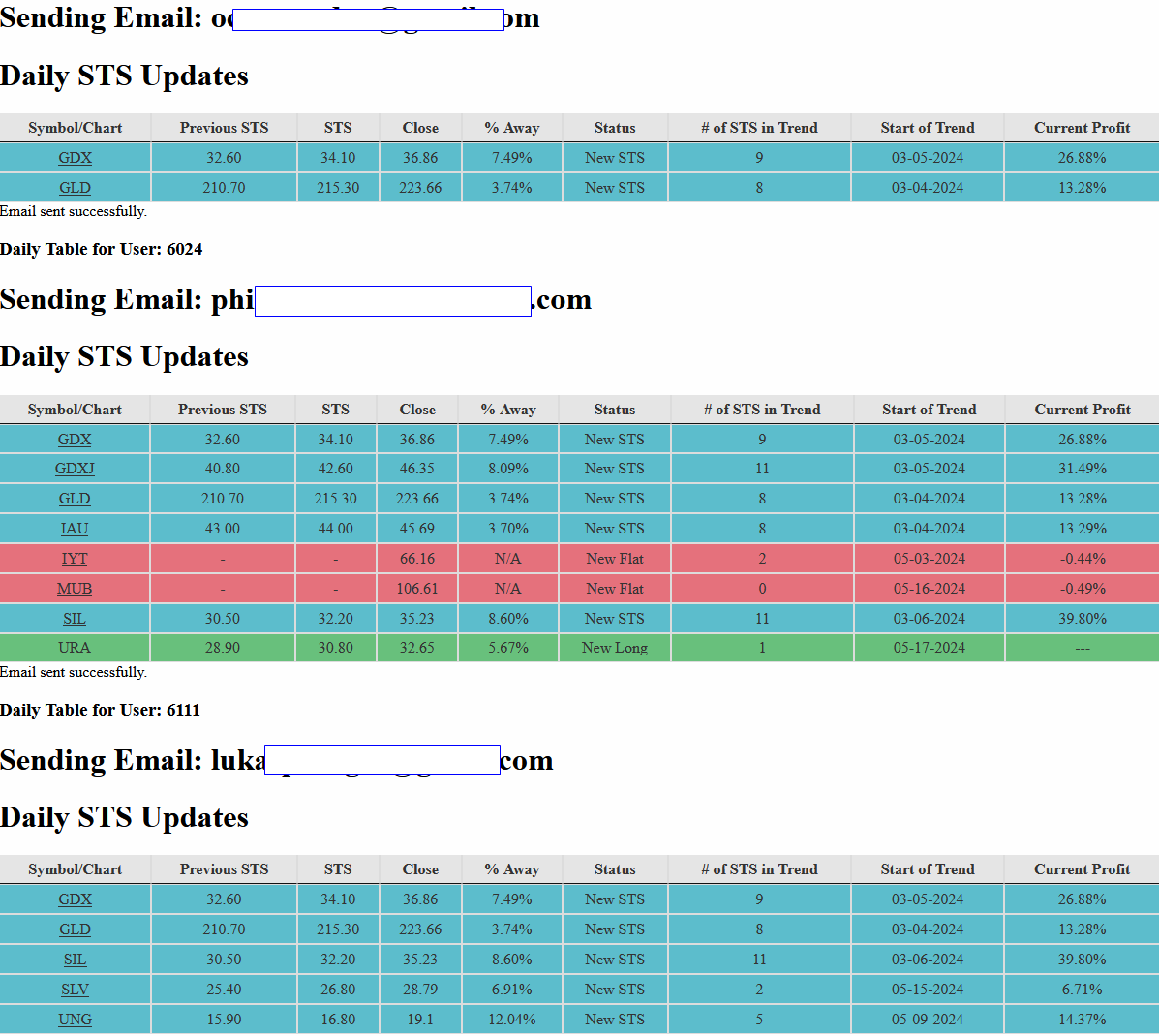Click the URA symbol in green row
Image resolution: width=1159 pixels, height=1036 pixels.
(75, 648)
